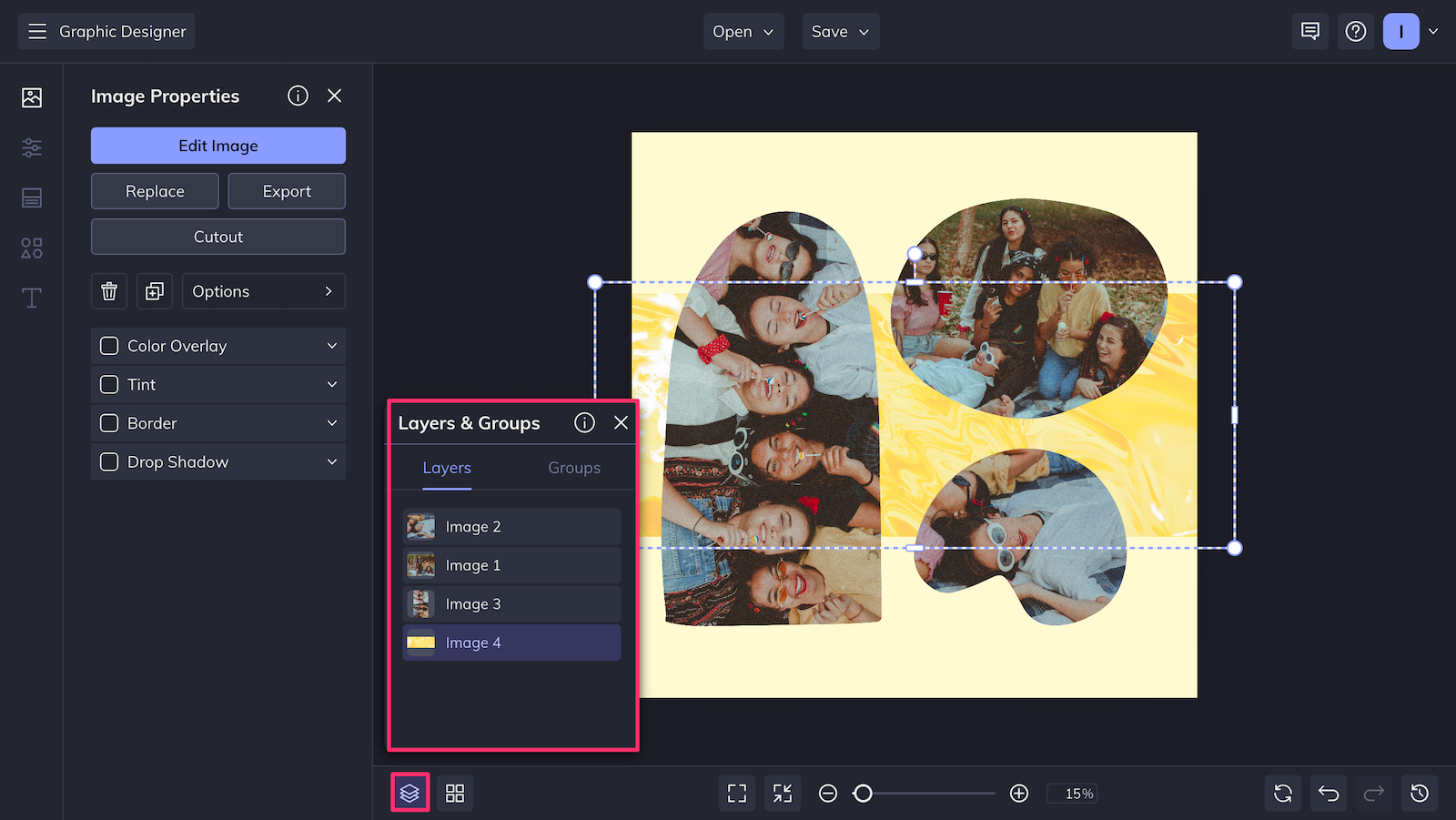Click the fit-to-screen icon
This screenshot has height=820, width=1456.
(x=736, y=793)
